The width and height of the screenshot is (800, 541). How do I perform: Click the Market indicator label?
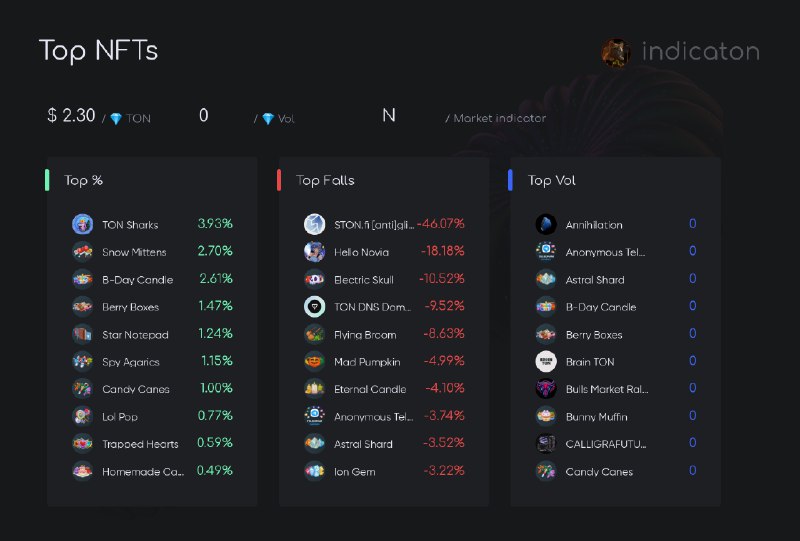coord(499,118)
